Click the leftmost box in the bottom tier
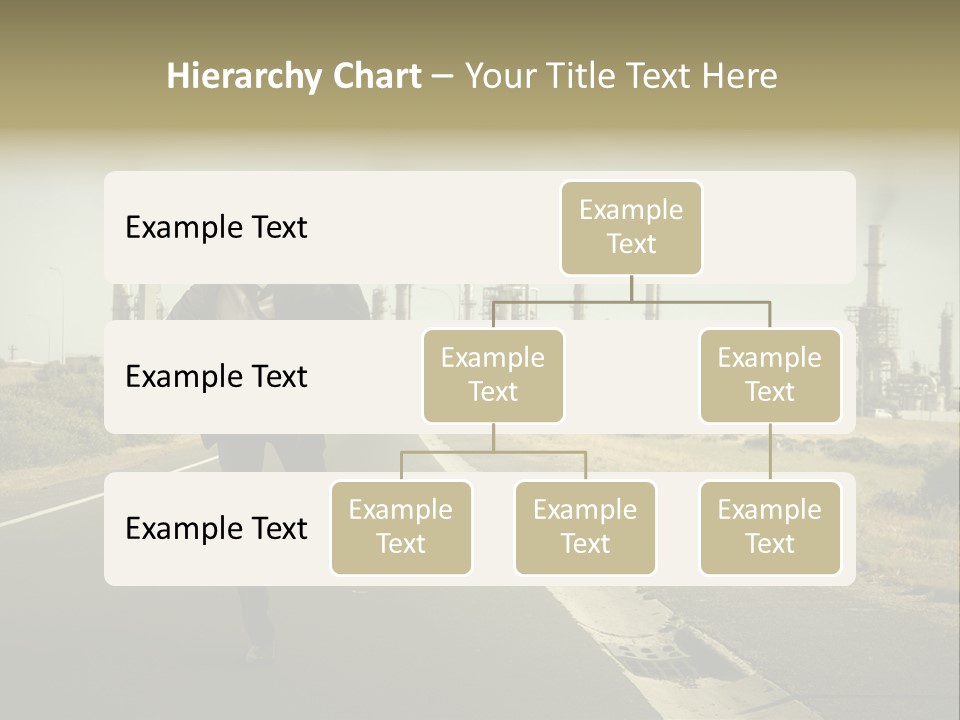The height and width of the screenshot is (720, 960). [401, 528]
